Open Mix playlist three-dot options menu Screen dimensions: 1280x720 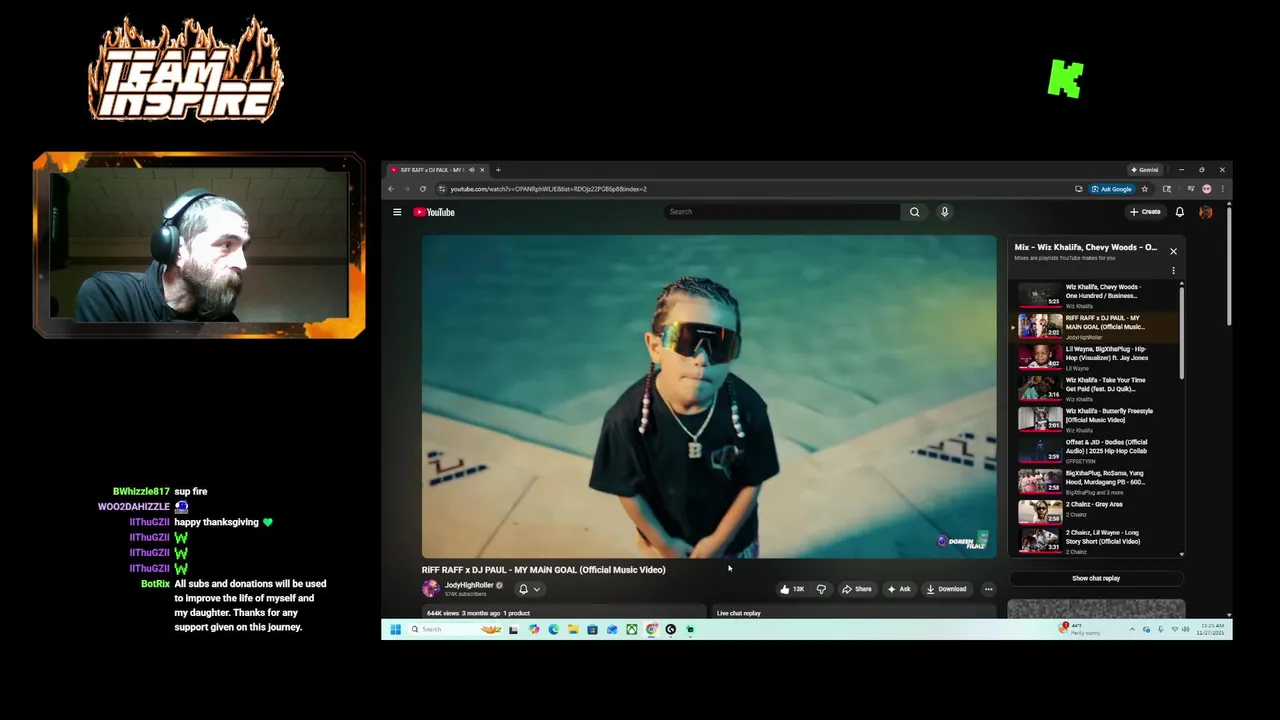pyautogui.click(x=1173, y=270)
